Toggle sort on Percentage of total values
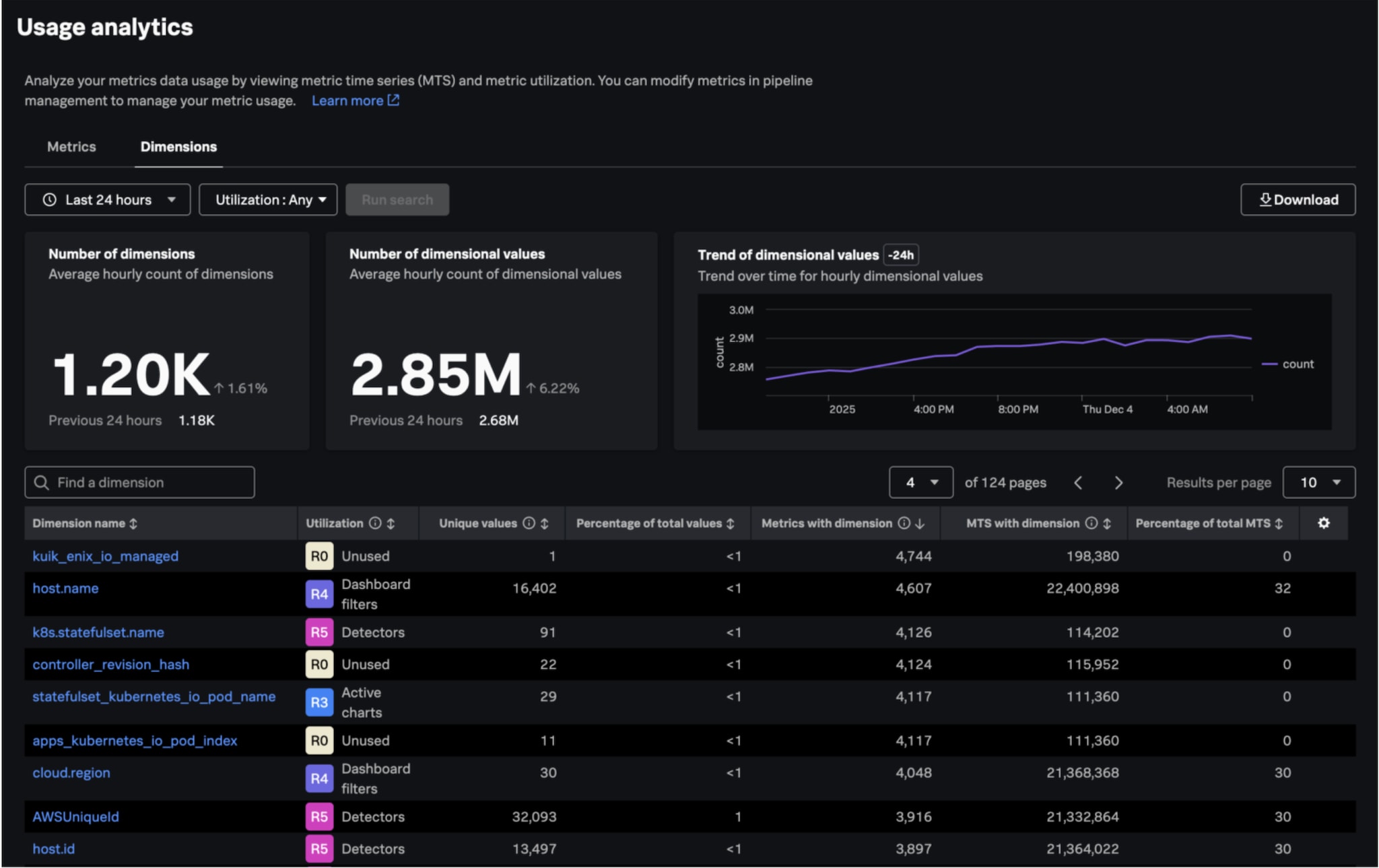1379x868 pixels. [731, 523]
